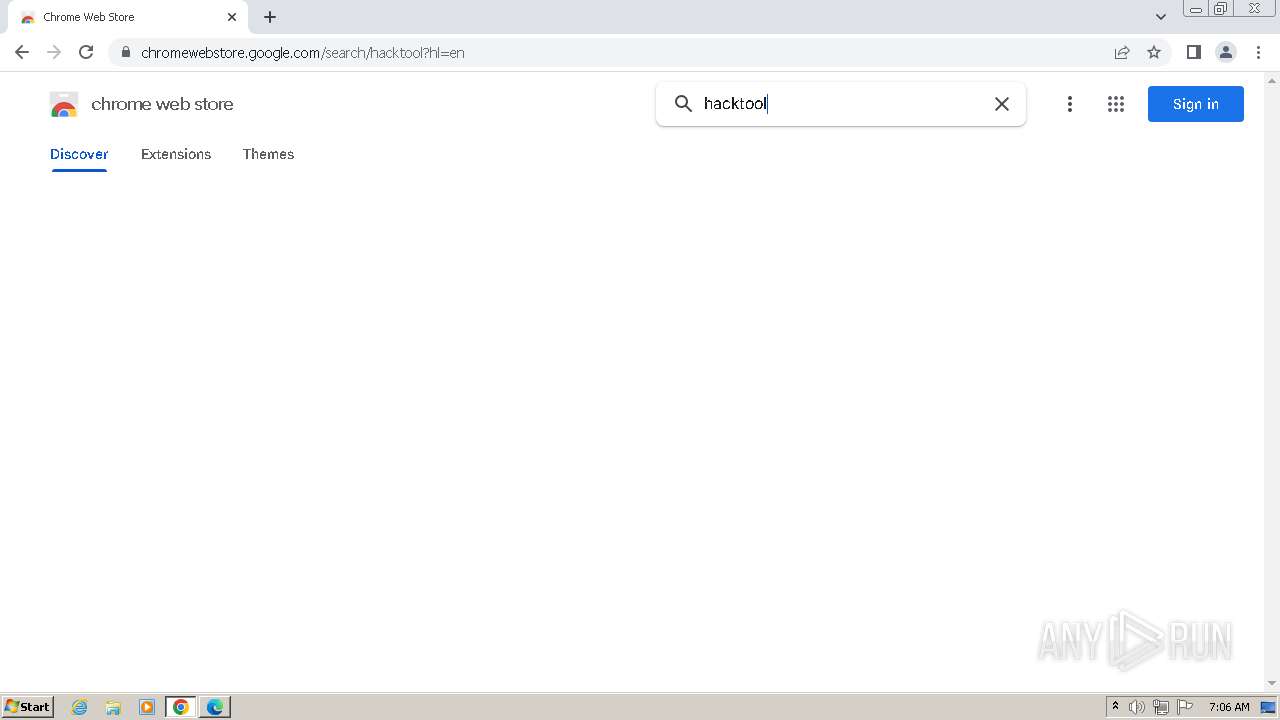Screen dimensions: 1280x720
Task: Select the Chrome Web Store browser tab
Action: tap(126, 17)
